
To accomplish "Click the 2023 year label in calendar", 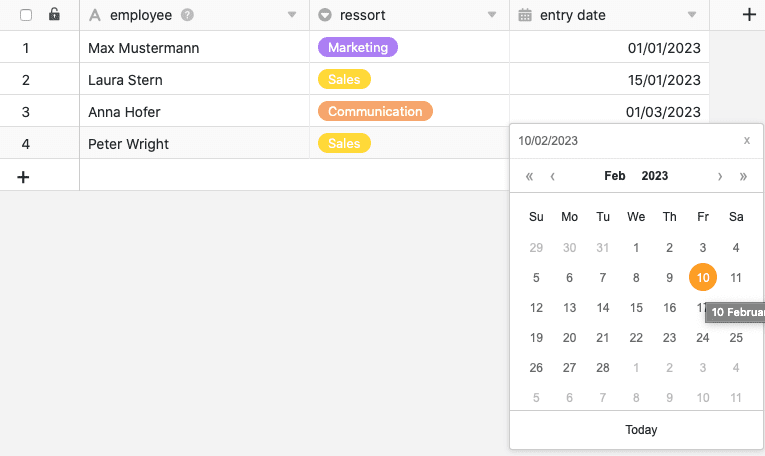I will [x=655, y=176].
